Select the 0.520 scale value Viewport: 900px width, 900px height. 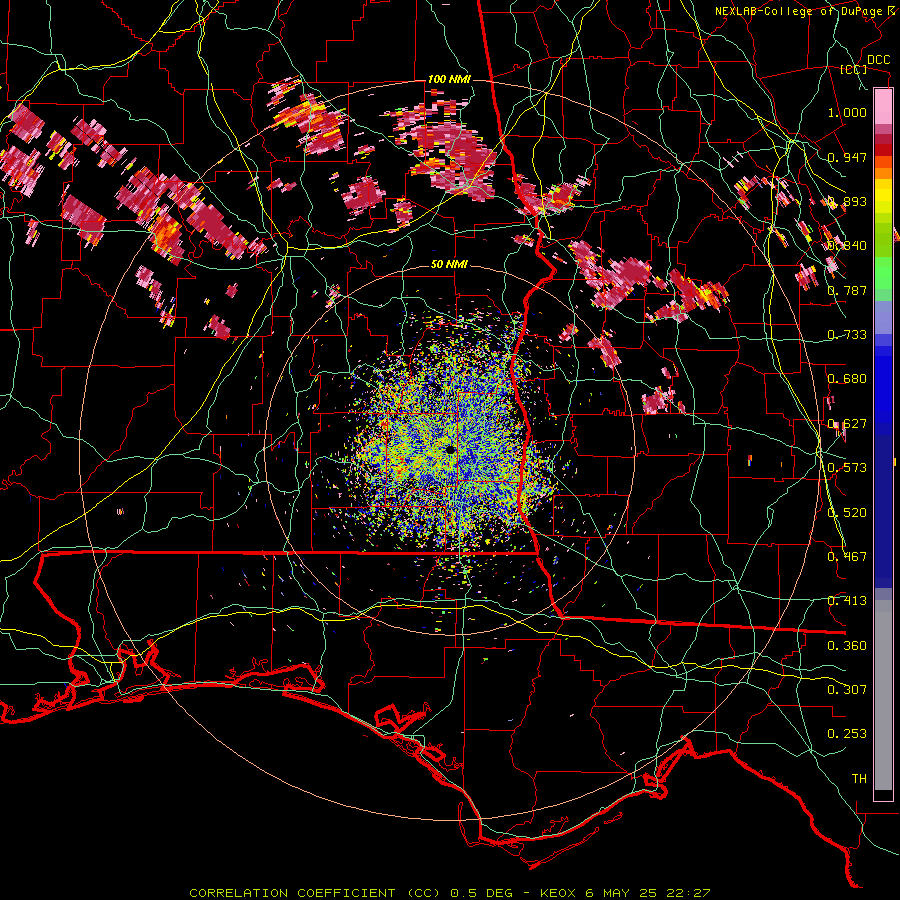847,513
